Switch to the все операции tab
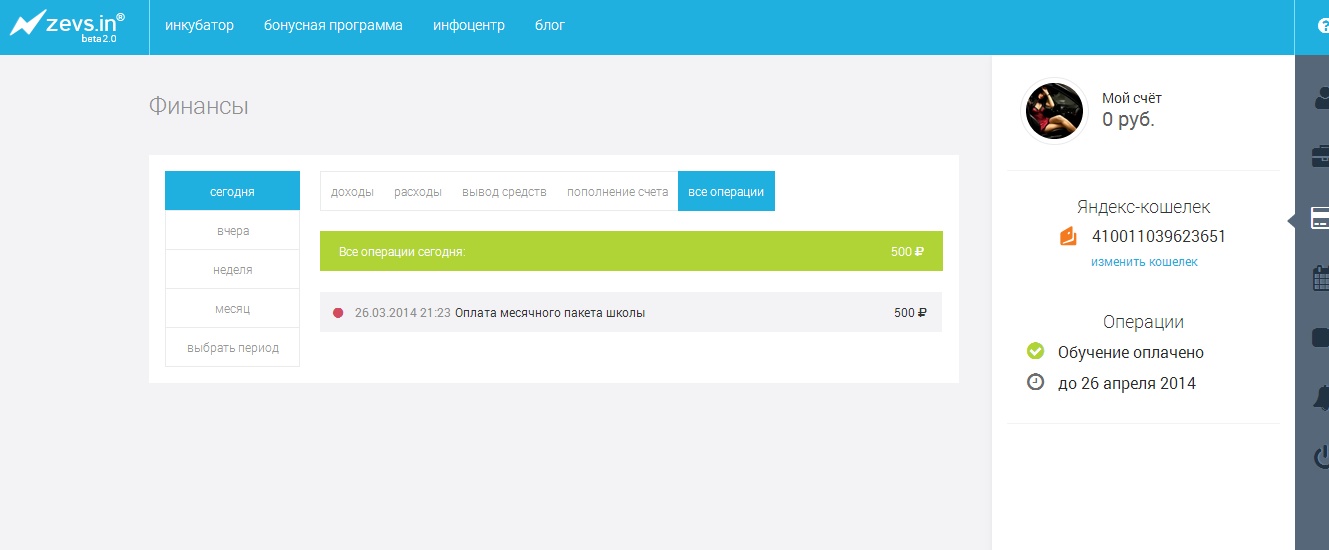The width and height of the screenshot is (1329, 550). 726,192
